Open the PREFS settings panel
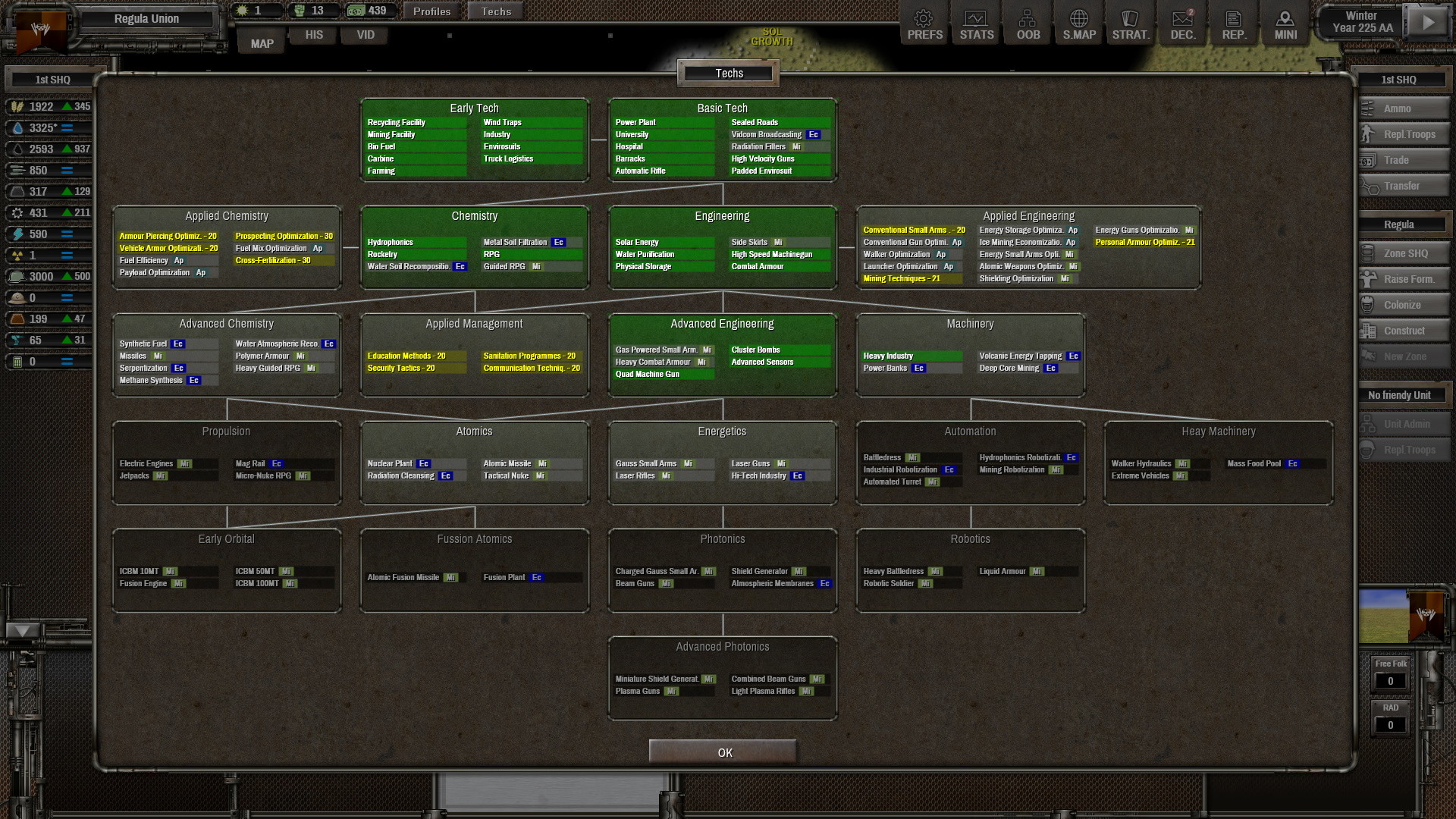Screen dimensions: 1456x819 click(923, 23)
